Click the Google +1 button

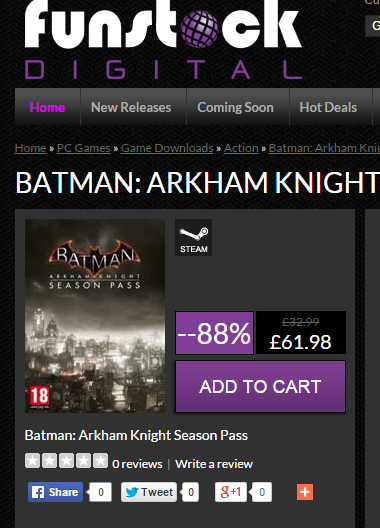(231, 492)
